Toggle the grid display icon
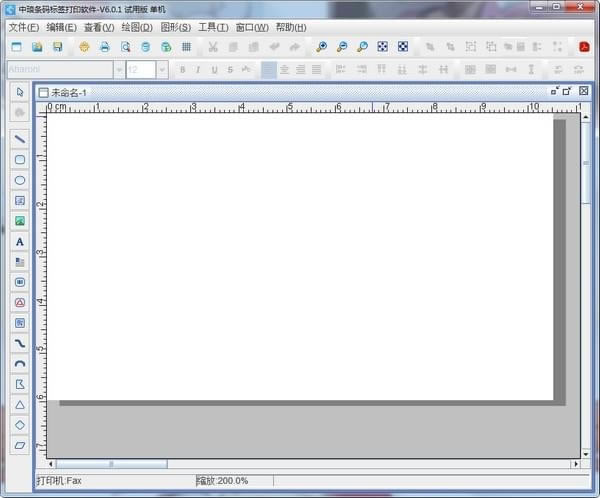 click(x=186, y=47)
